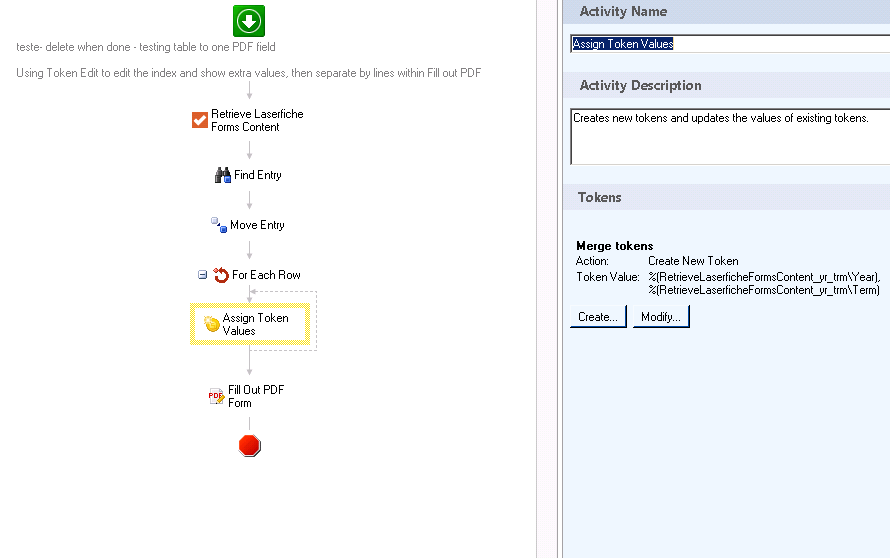The height and width of the screenshot is (558, 890).
Task: Click the 'Using Token Edit' description annotation
Action: click(249, 73)
